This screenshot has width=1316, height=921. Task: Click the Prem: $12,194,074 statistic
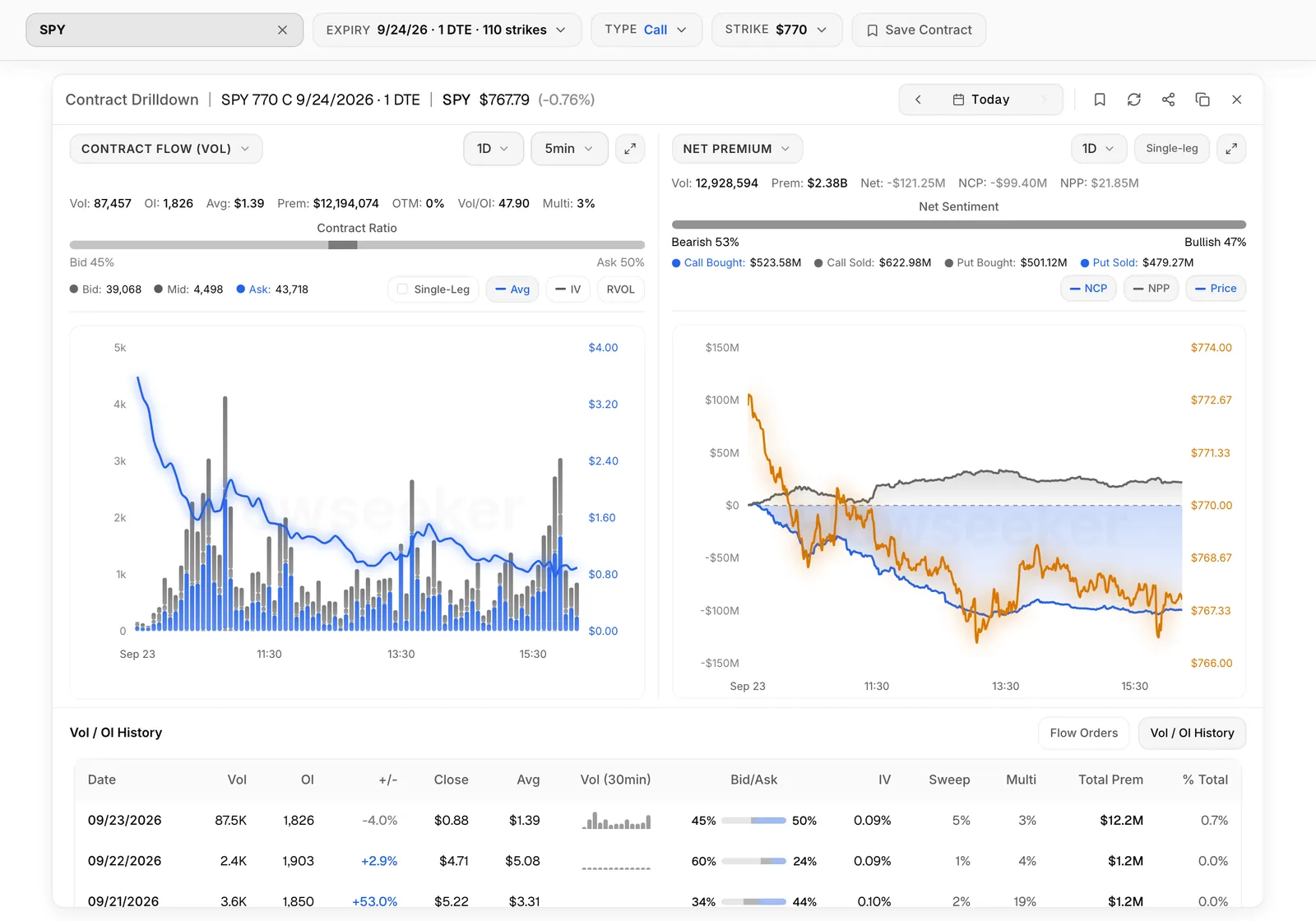pos(328,203)
